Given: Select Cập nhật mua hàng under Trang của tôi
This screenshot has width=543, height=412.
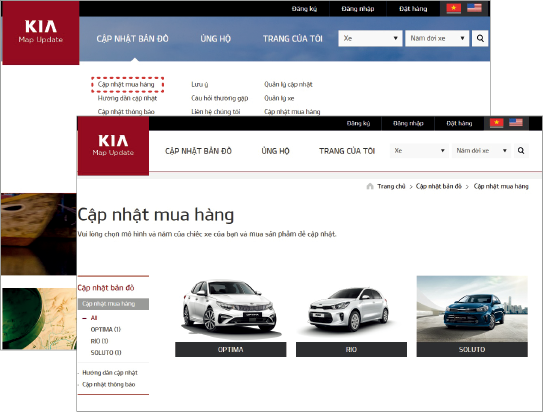Looking at the screenshot, I should tap(292, 111).
